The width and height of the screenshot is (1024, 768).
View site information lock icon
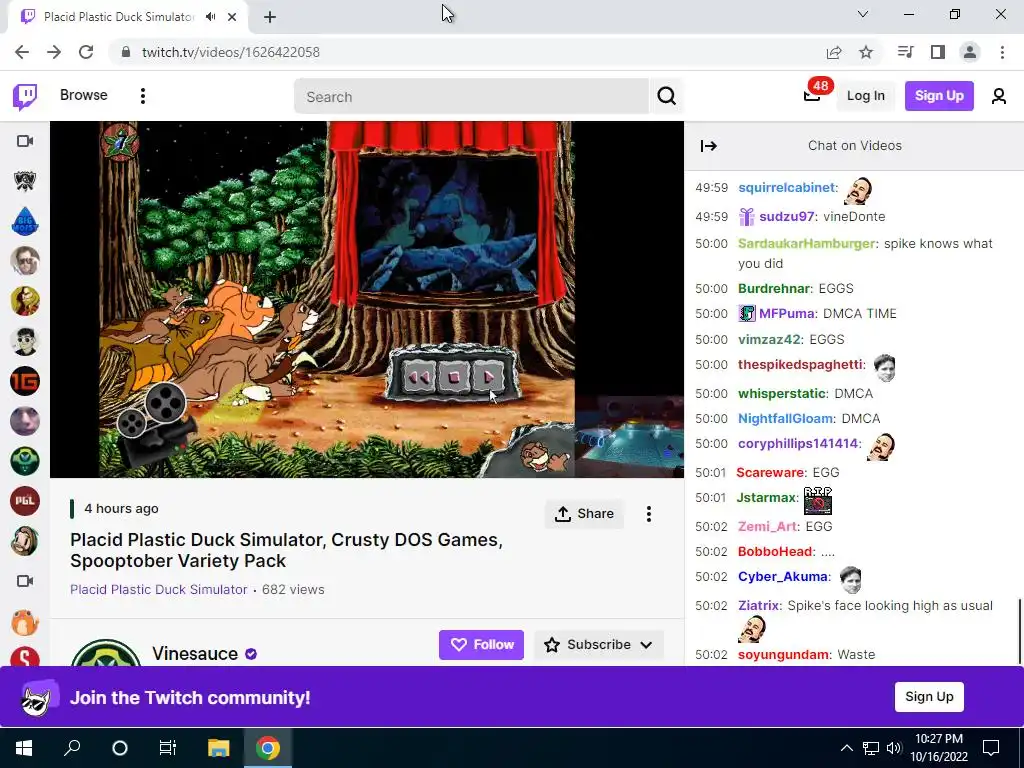pos(126,52)
